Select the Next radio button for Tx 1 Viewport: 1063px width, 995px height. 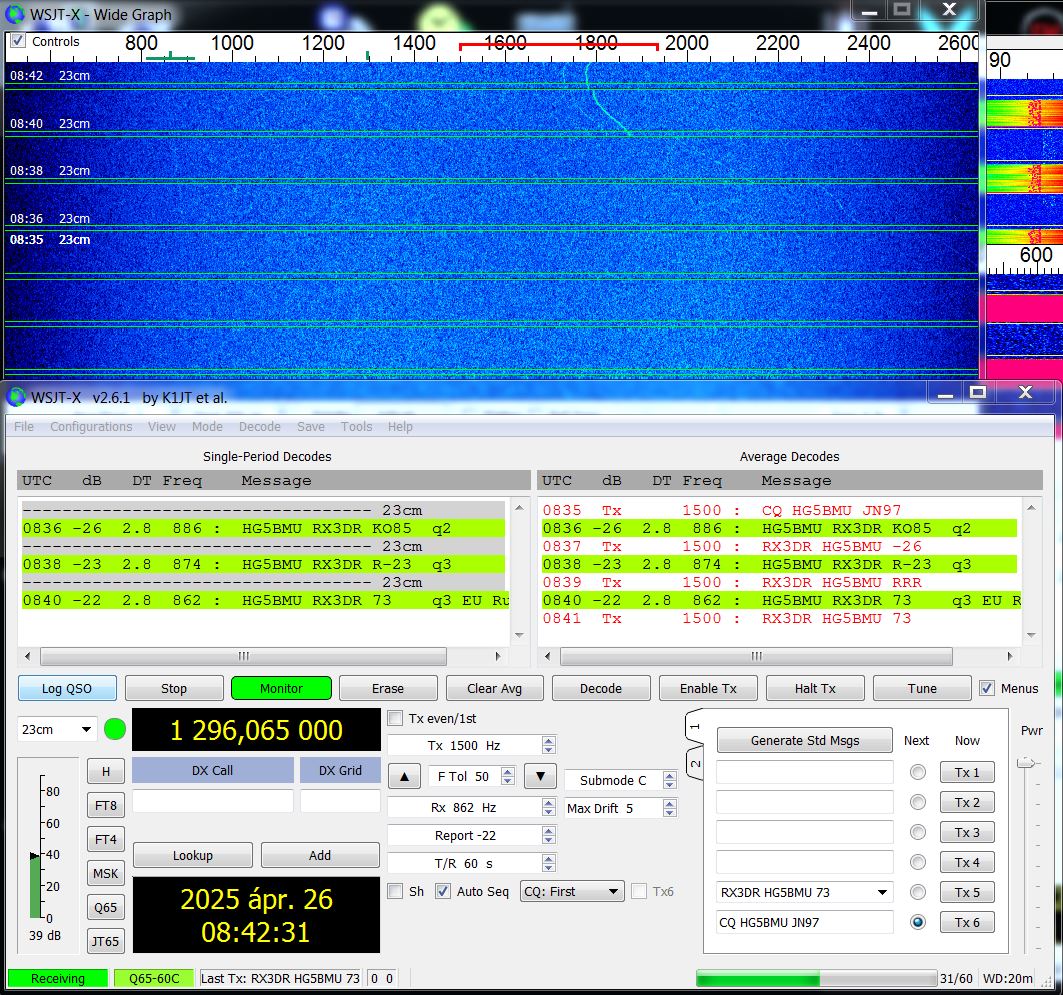918,772
